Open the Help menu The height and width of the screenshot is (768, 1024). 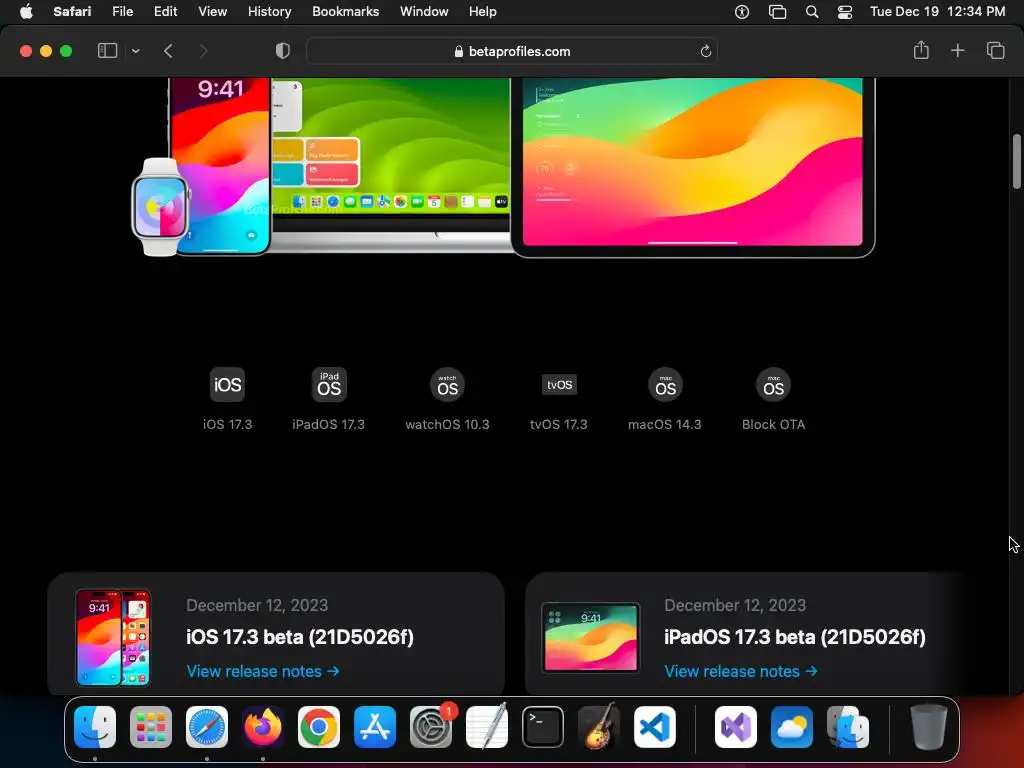click(x=483, y=12)
